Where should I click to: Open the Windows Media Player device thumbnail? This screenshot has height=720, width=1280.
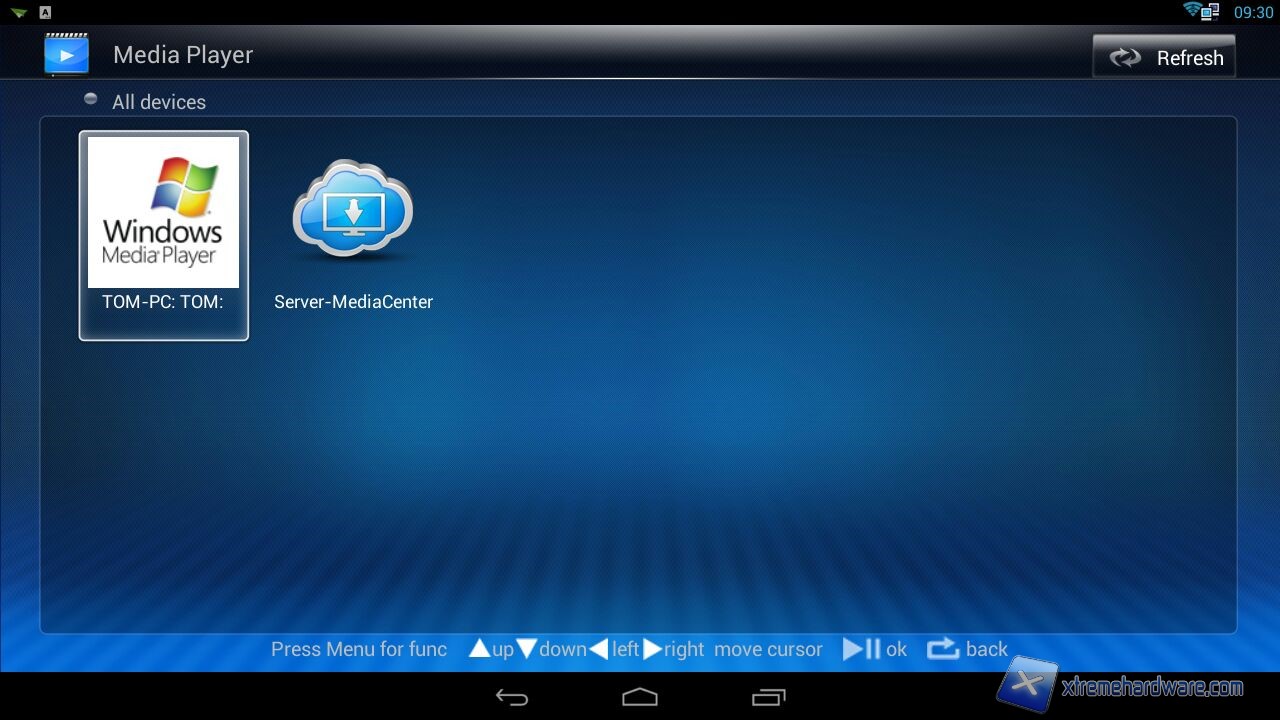163,212
